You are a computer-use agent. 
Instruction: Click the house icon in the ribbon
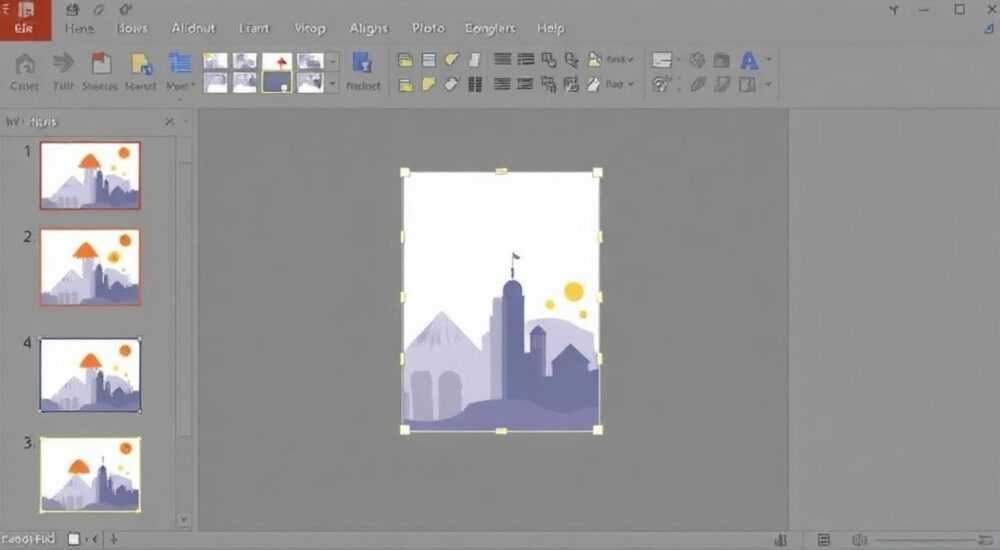tap(25, 64)
